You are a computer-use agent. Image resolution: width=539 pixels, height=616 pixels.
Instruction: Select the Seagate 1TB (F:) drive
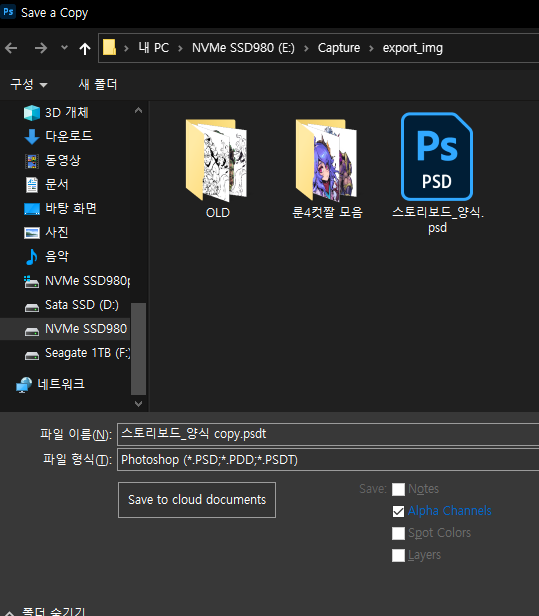click(87, 353)
